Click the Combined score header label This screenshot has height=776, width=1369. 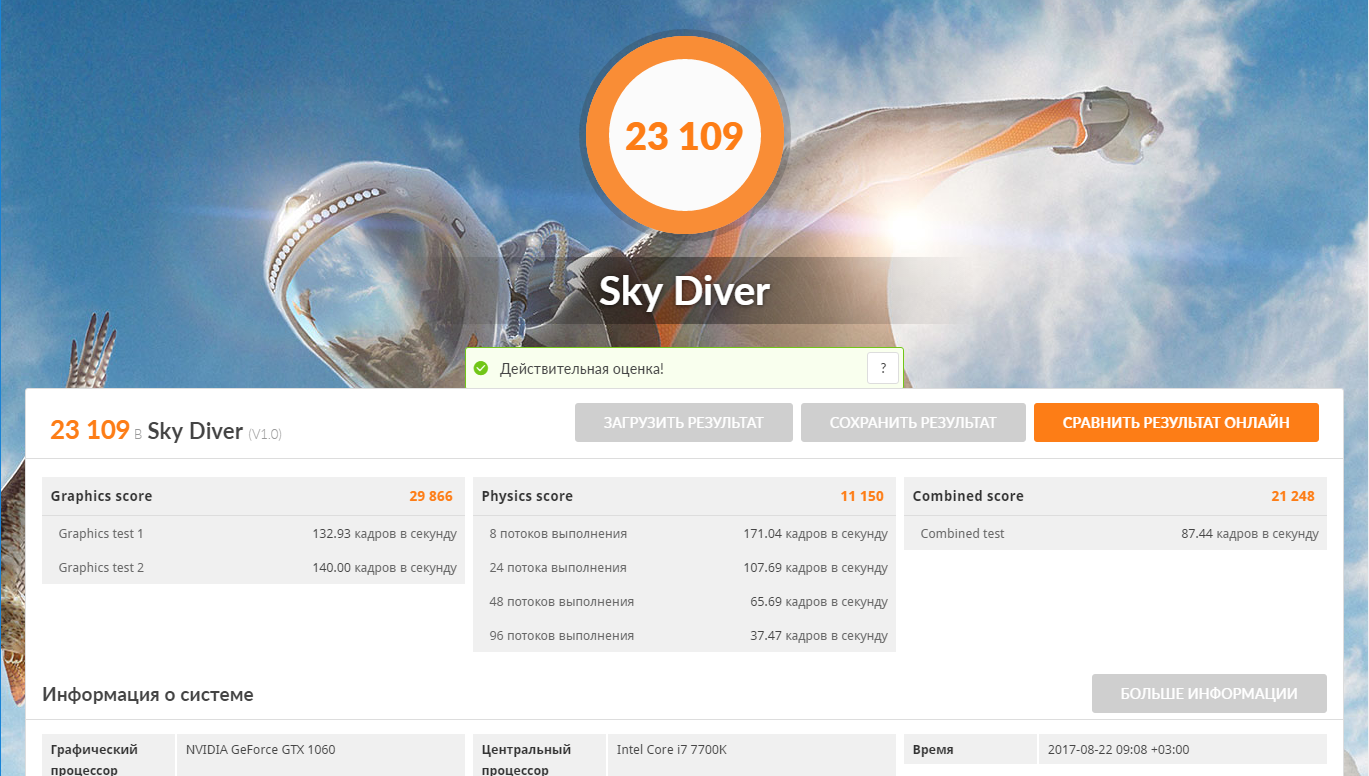968,496
